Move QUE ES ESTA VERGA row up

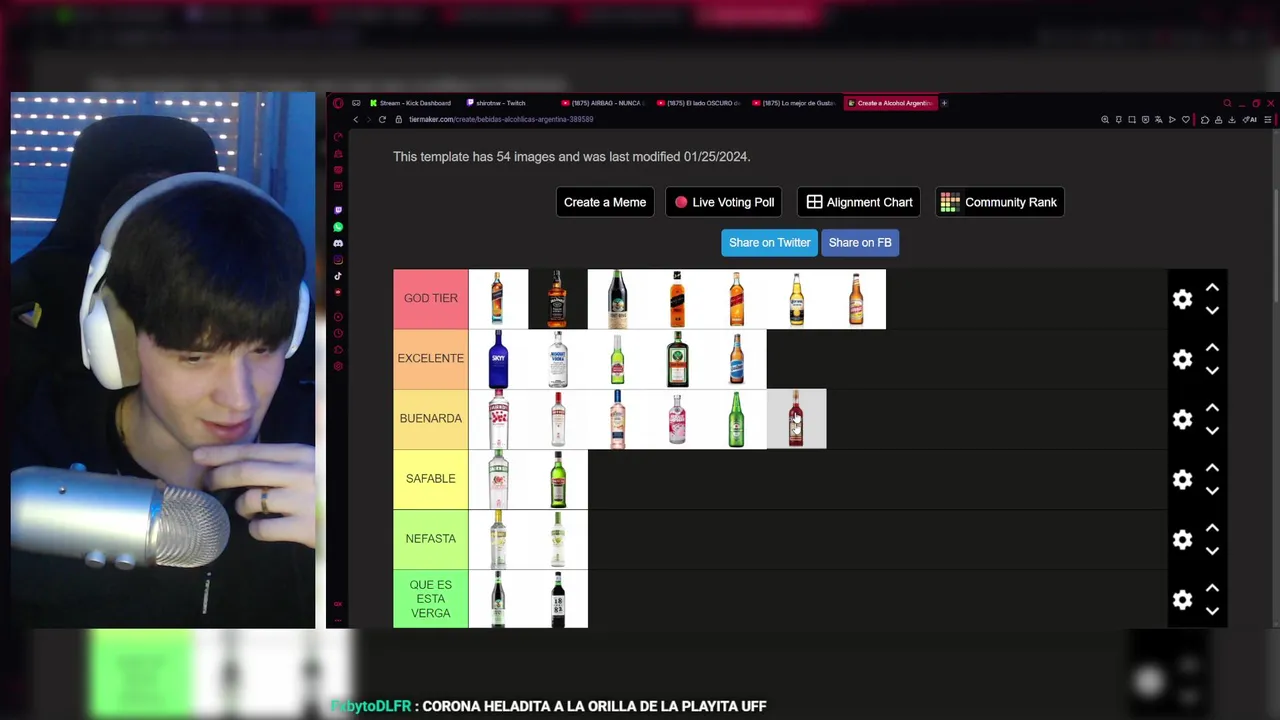(x=1212, y=588)
